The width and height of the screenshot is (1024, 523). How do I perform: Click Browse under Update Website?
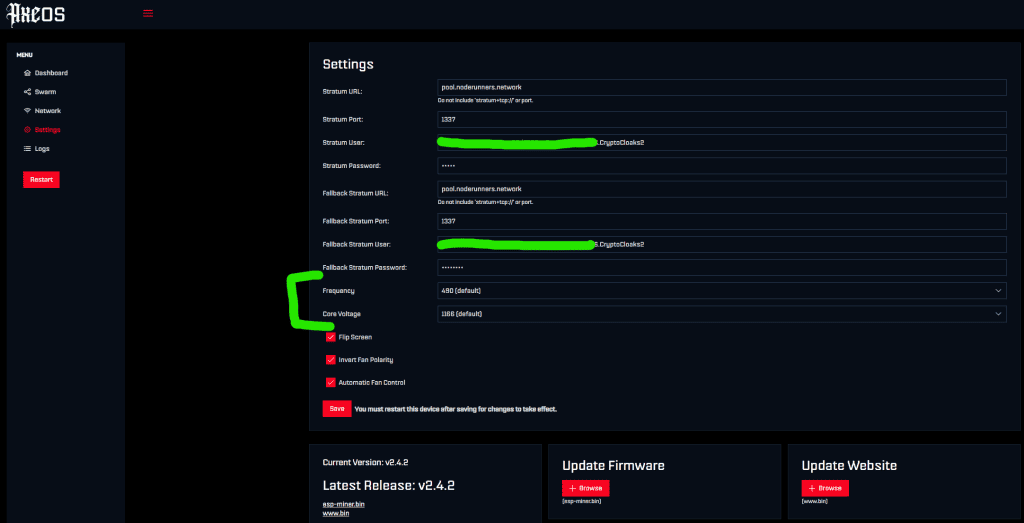pyautogui.click(x=825, y=488)
